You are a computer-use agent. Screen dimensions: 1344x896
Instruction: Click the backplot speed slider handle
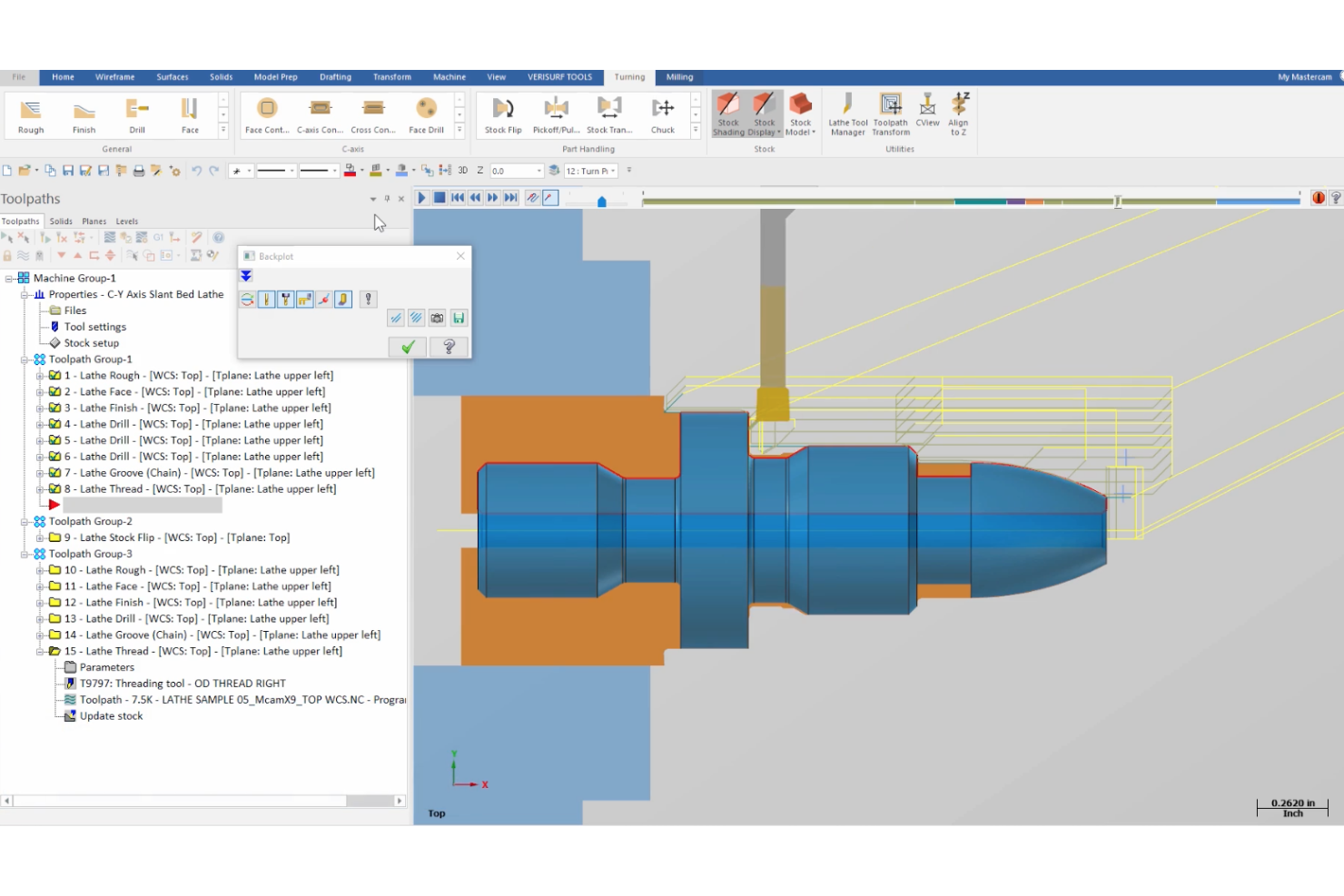tap(601, 202)
